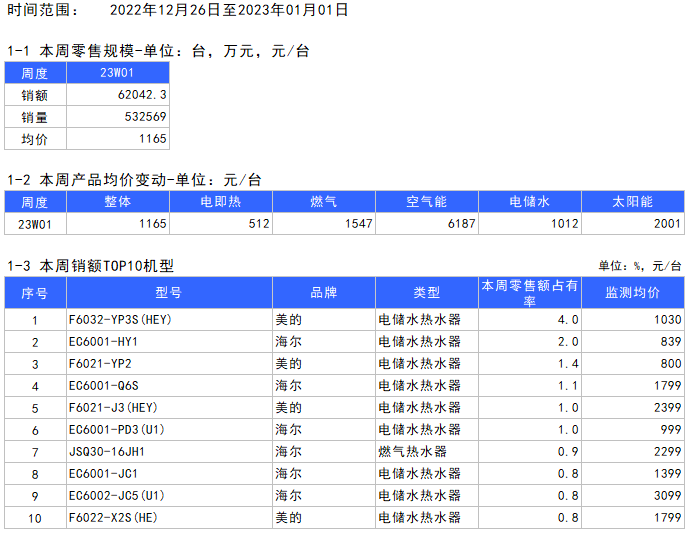Screen dimensions: 689x534
Task: Click the 监测均价 column header
Action: [632, 292]
